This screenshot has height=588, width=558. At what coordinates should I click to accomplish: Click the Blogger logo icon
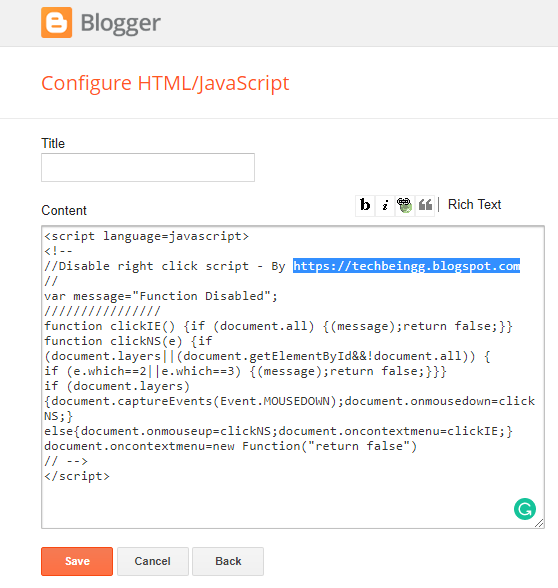point(56,22)
